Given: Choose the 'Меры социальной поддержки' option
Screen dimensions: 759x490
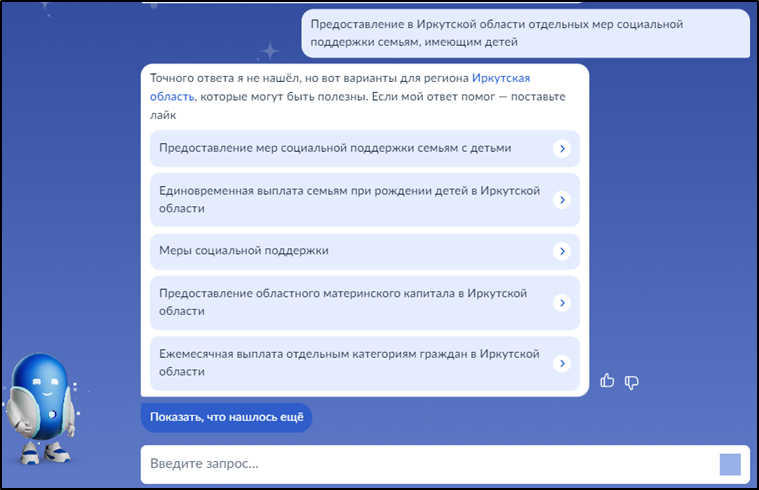Looking at the screenshot, I should click(x=245, y=251).
